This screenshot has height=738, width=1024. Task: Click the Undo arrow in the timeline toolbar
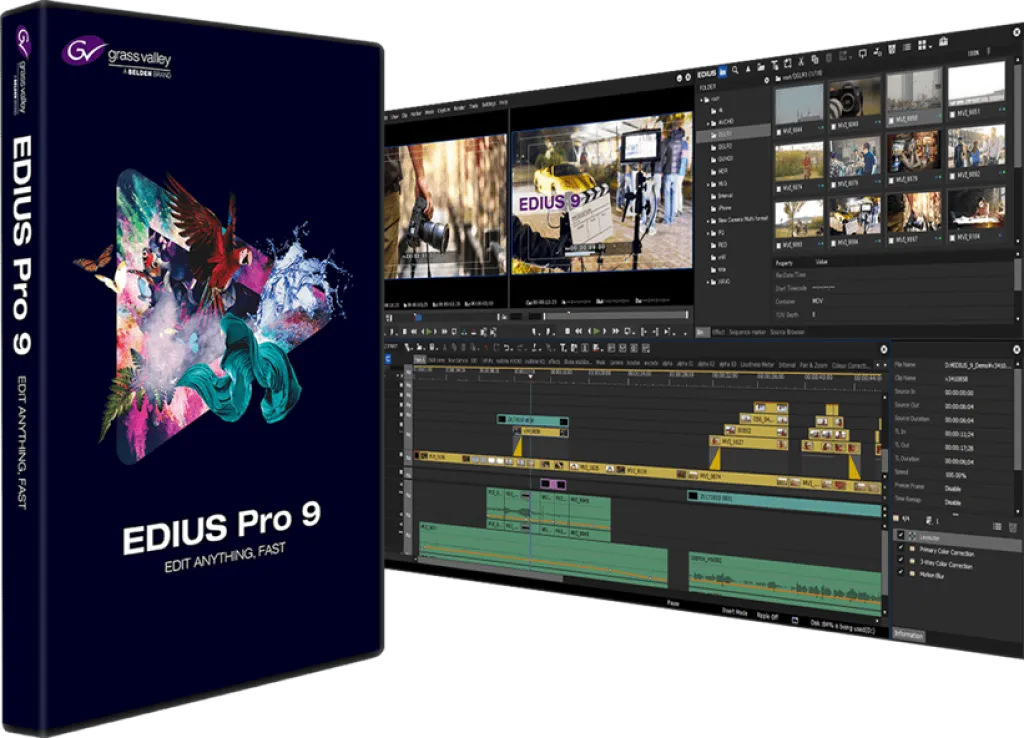pyautogui.click(x=507, y=348)
